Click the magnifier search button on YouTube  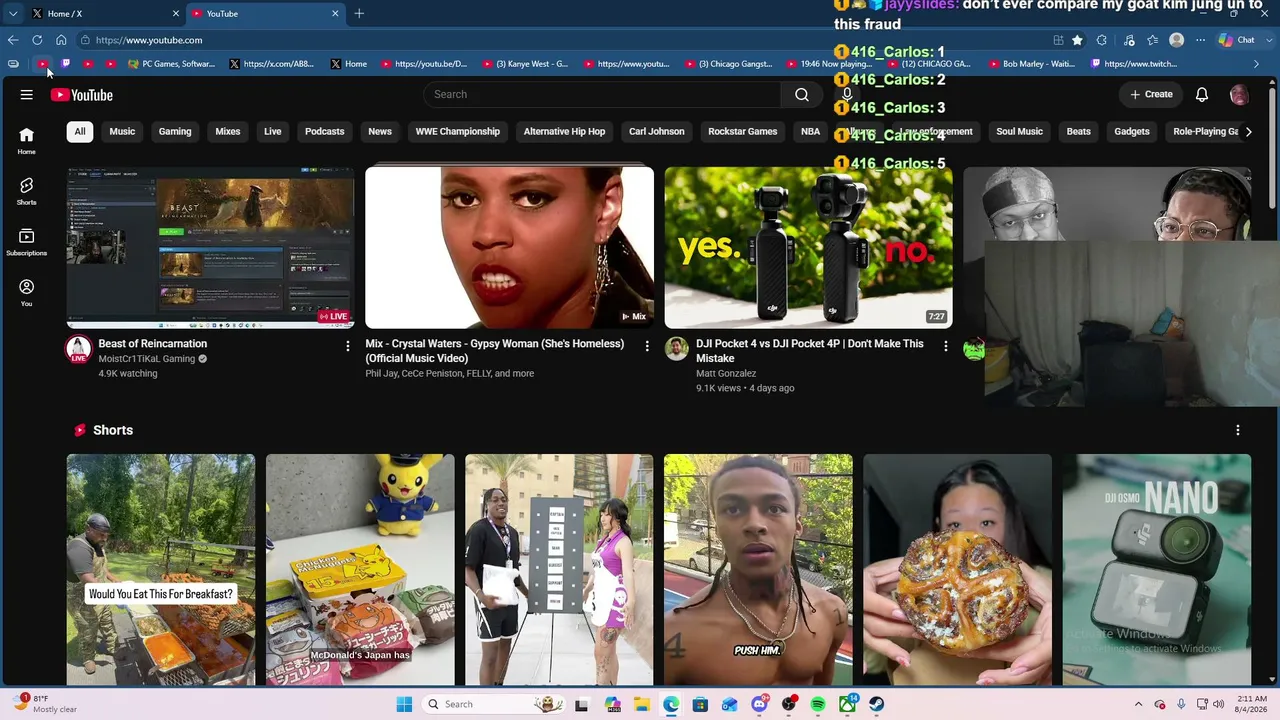[802, 94]
